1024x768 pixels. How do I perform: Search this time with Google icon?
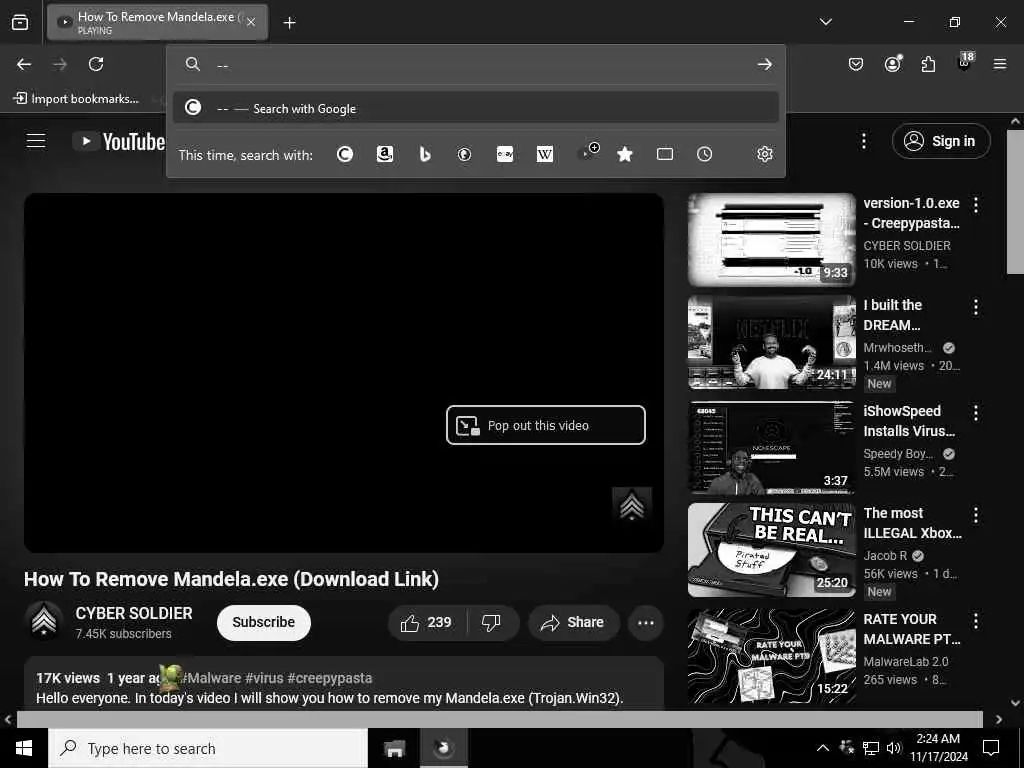click(345, 154)
